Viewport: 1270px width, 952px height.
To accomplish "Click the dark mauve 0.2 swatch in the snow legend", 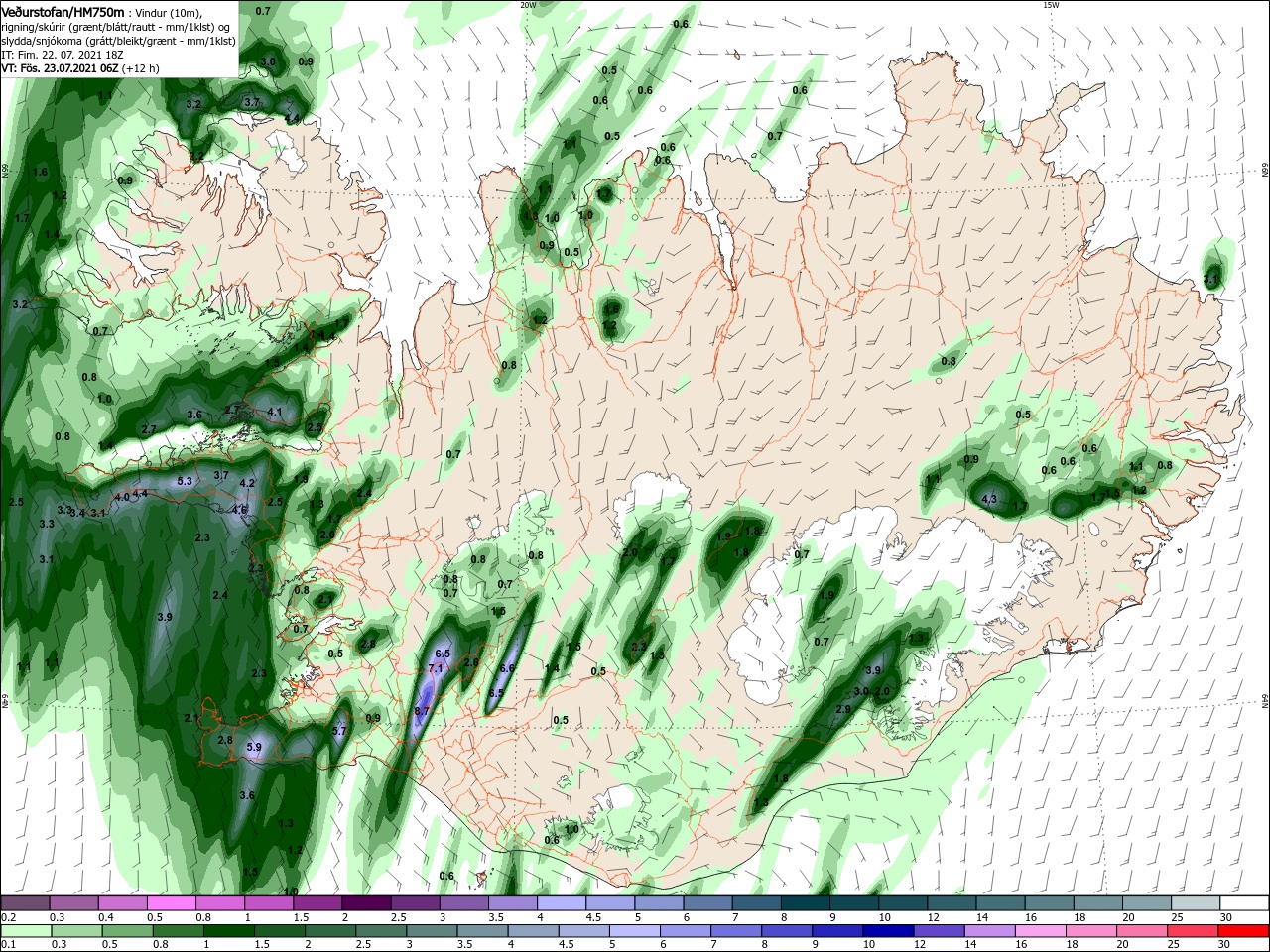I will [x=25, y=903].
